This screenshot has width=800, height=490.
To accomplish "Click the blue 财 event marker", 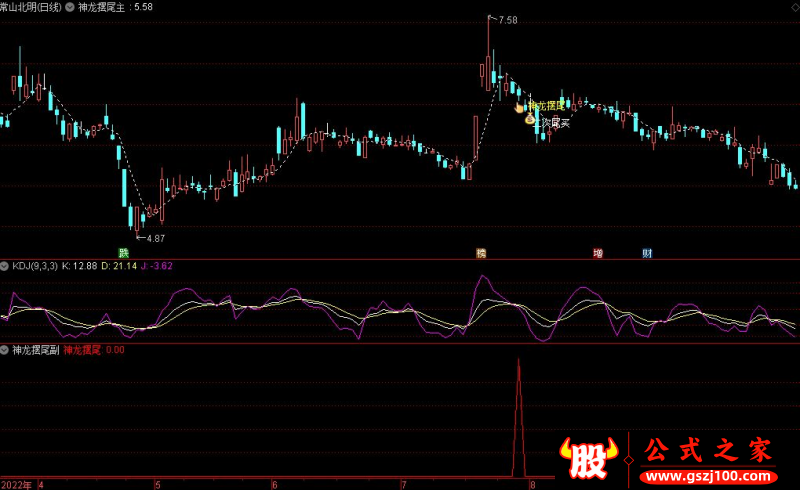I will [x=647, y=253].
